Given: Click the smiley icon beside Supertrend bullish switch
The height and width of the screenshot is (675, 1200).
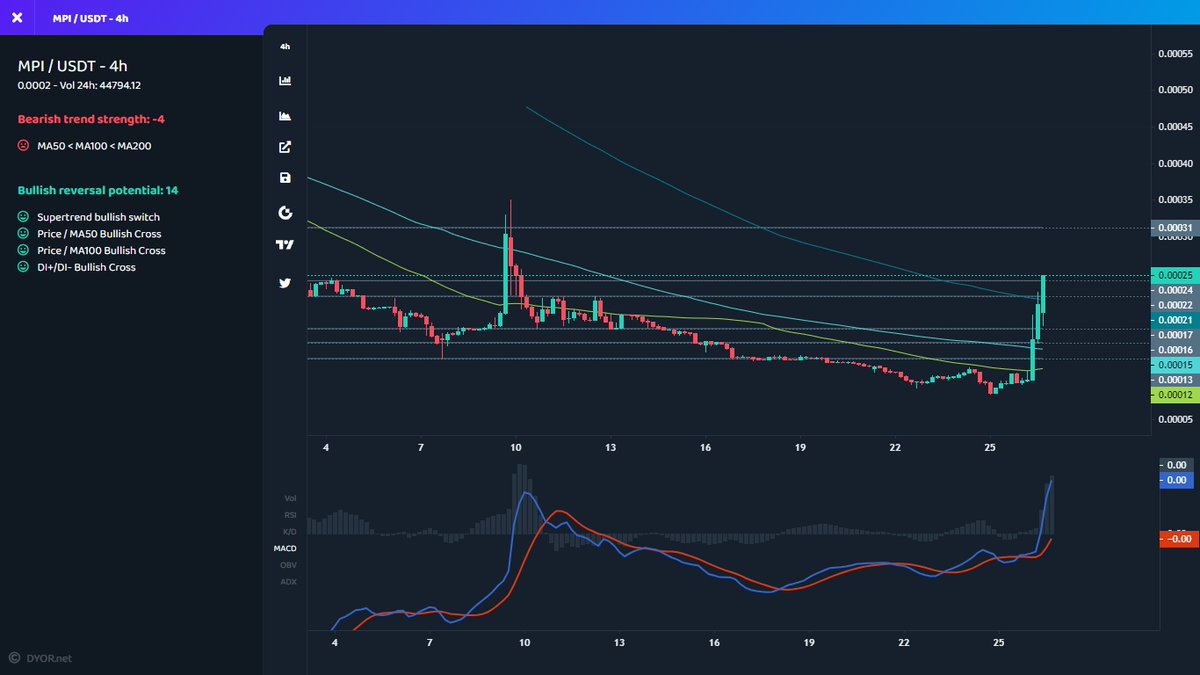Looking at the screenshot, I should tap(23, 217).
